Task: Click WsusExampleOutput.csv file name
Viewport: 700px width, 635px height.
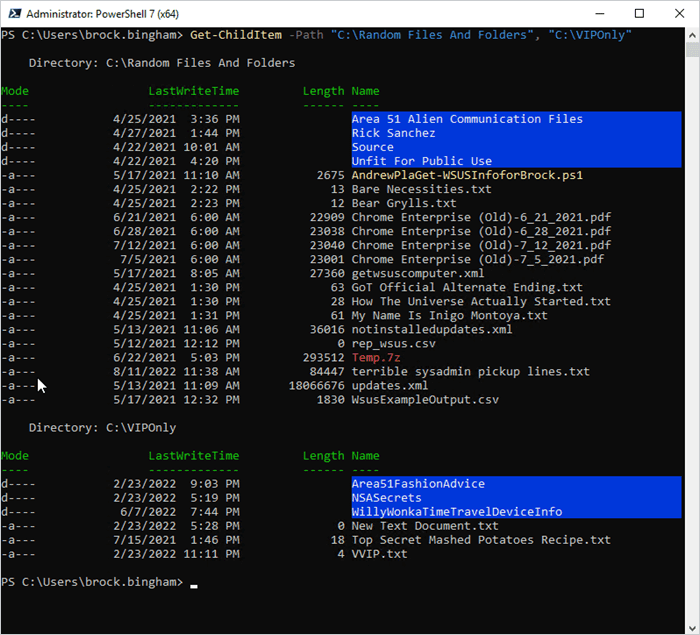Action: [x=425, y=400]
